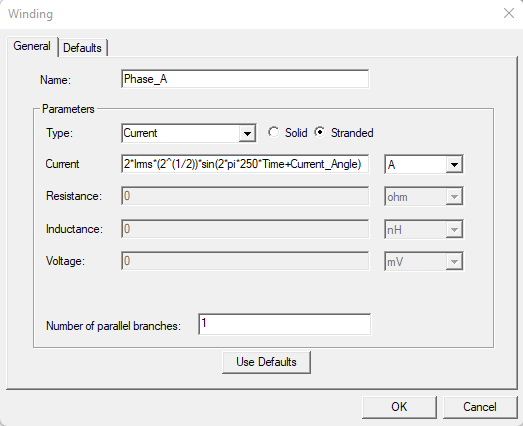
Task: Select the Stranded radio button
Action: (x=320, y=132)
